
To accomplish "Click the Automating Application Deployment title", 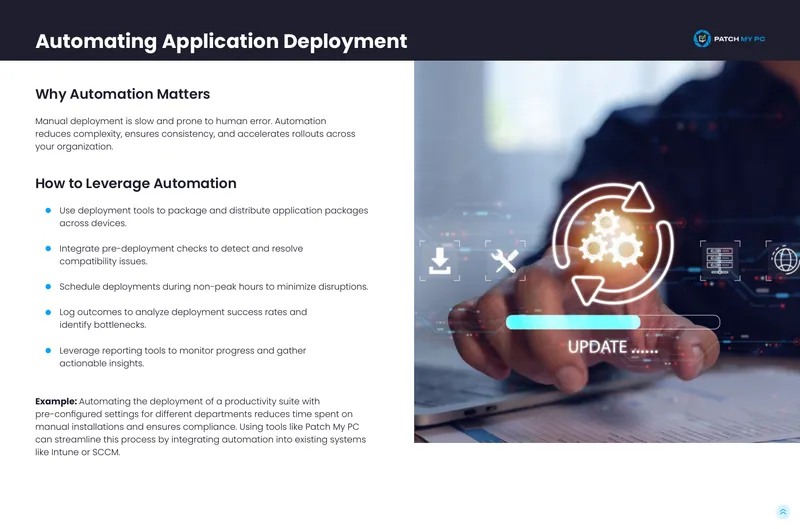I will tap(221, 41).
